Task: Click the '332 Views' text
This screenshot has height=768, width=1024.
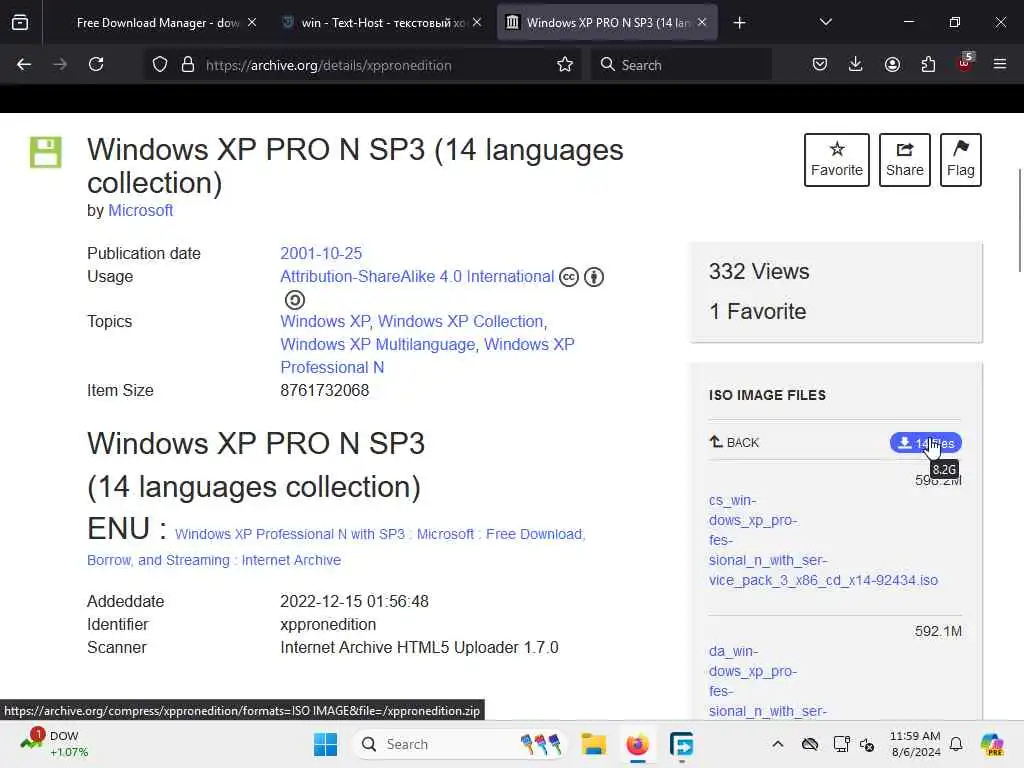Action: click(759, 272)
